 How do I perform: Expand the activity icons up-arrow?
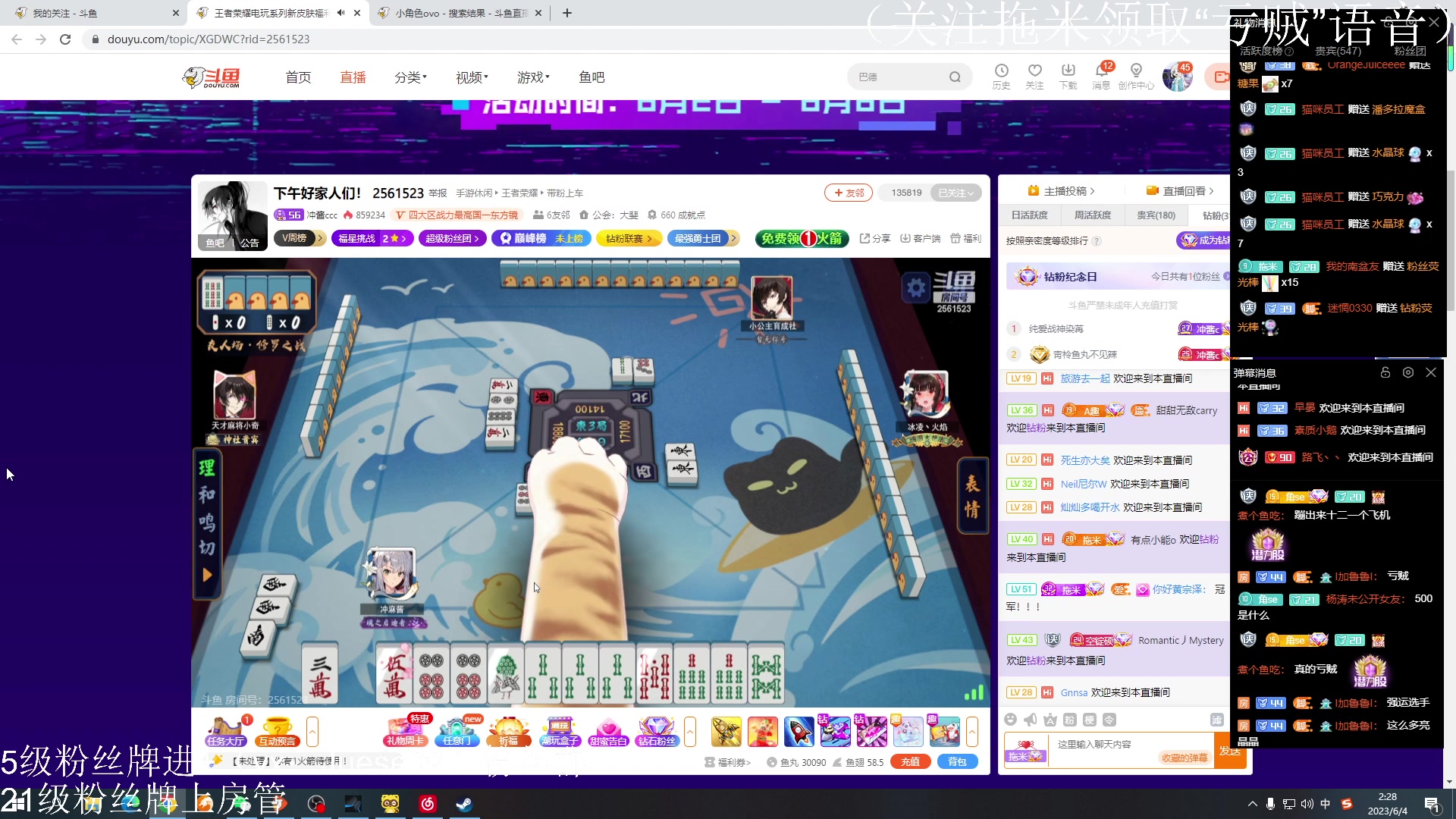click(x=312, y=731)
